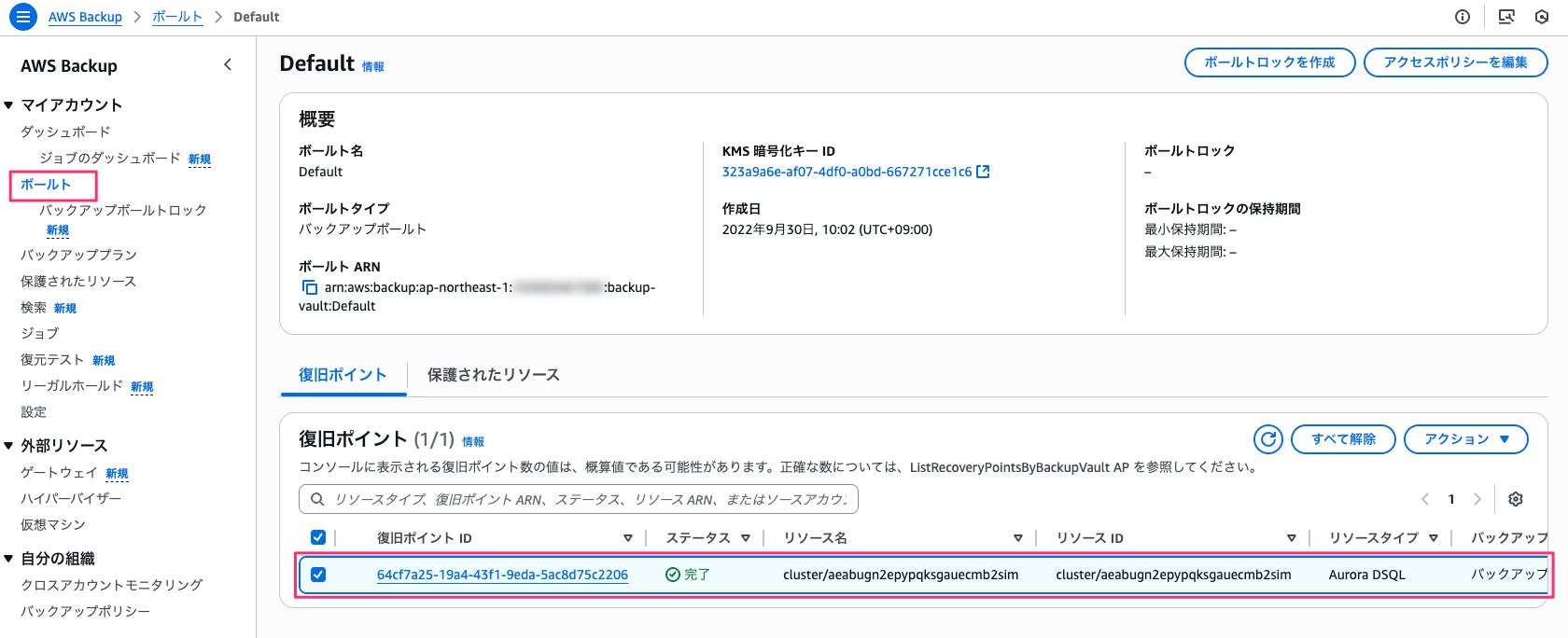Viewport: 1568px width, 638px height.
Task: Open the hamburger navigation menu
Action: tap(23, 17)
